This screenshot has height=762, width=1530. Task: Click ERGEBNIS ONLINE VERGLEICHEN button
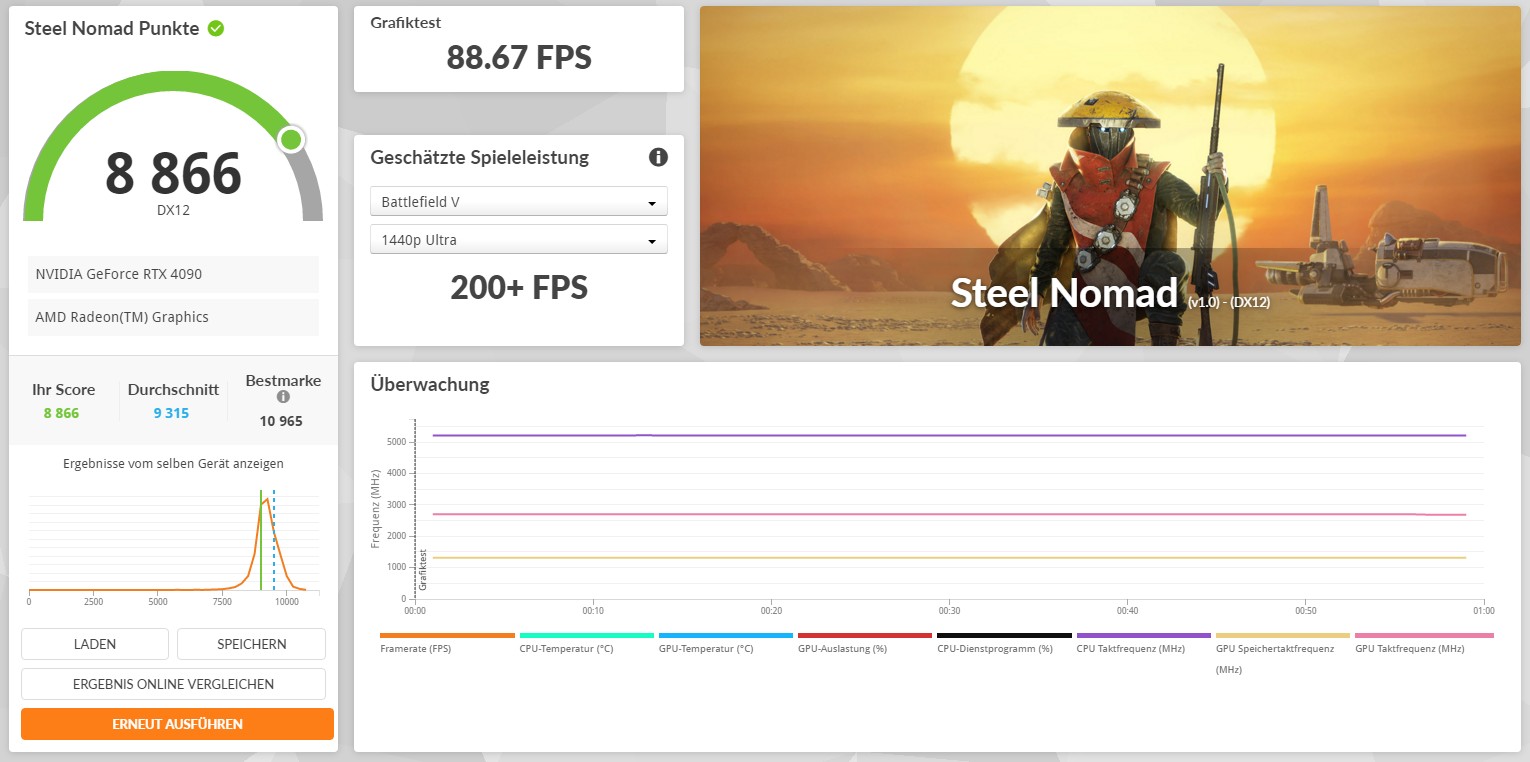(x=174, y=684)
